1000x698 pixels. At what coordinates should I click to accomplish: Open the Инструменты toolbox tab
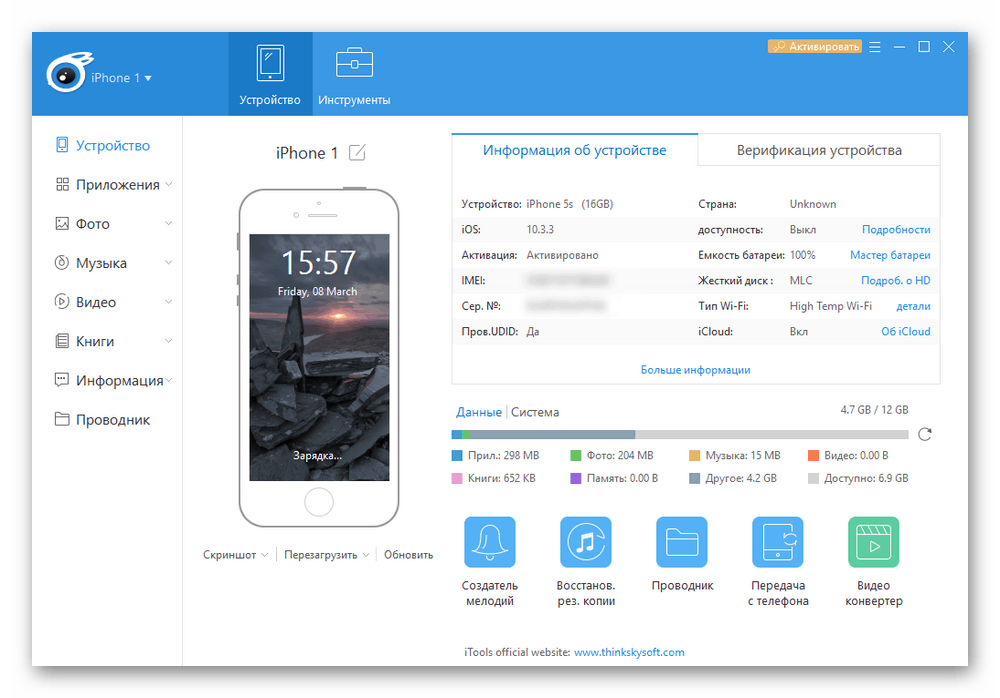[x=354, y=74]
